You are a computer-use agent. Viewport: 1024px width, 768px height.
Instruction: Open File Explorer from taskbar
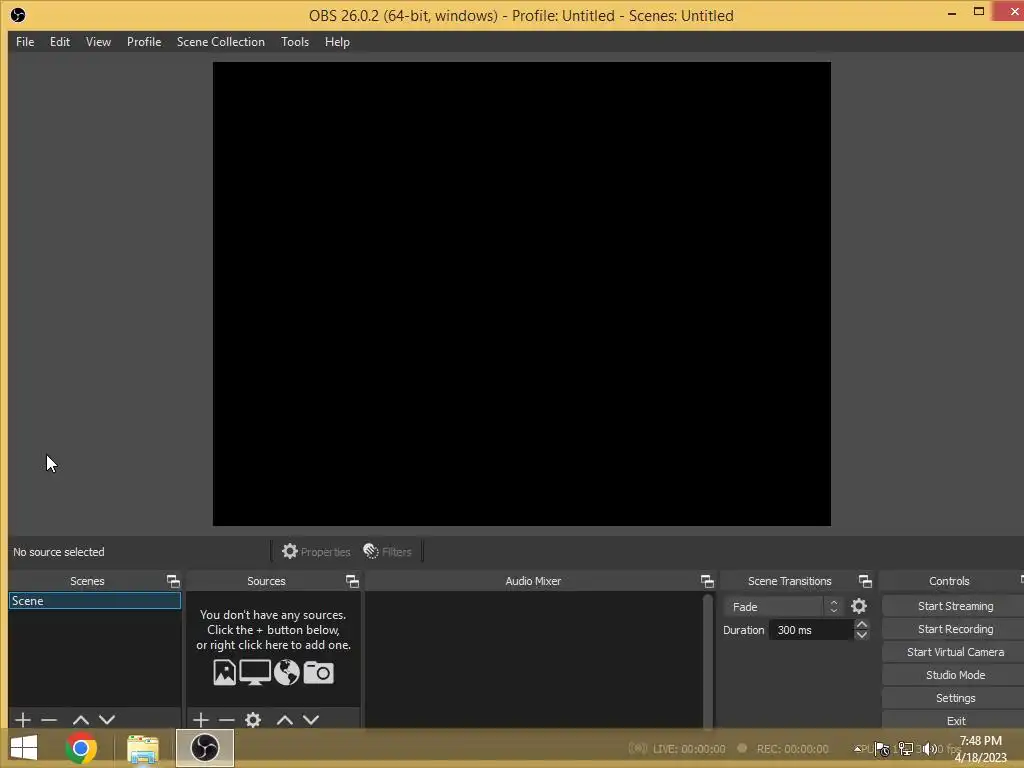pyautogui.click(x=142, y=748)
